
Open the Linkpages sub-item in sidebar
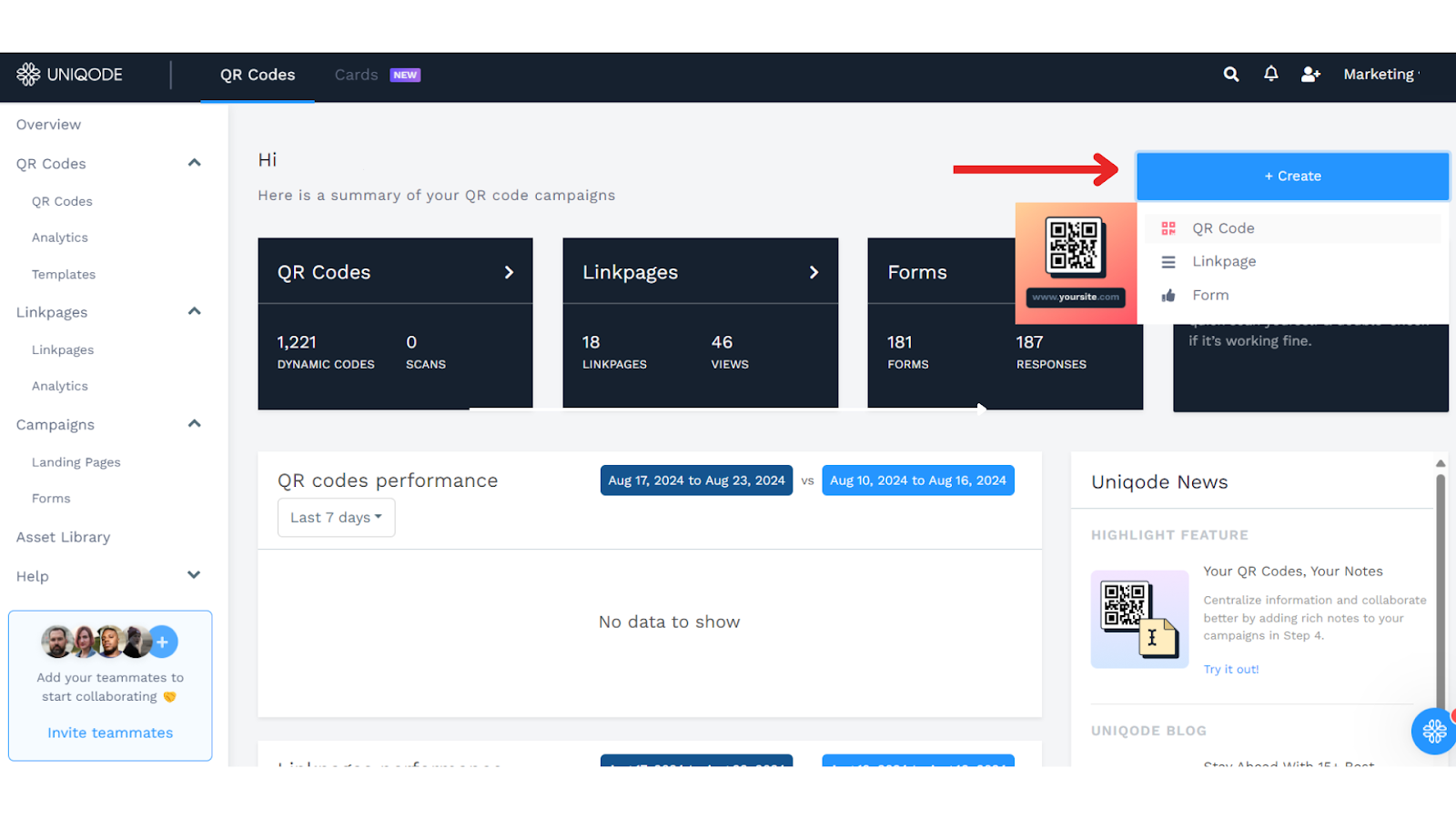pyautogui.click(x=63, y=350)
